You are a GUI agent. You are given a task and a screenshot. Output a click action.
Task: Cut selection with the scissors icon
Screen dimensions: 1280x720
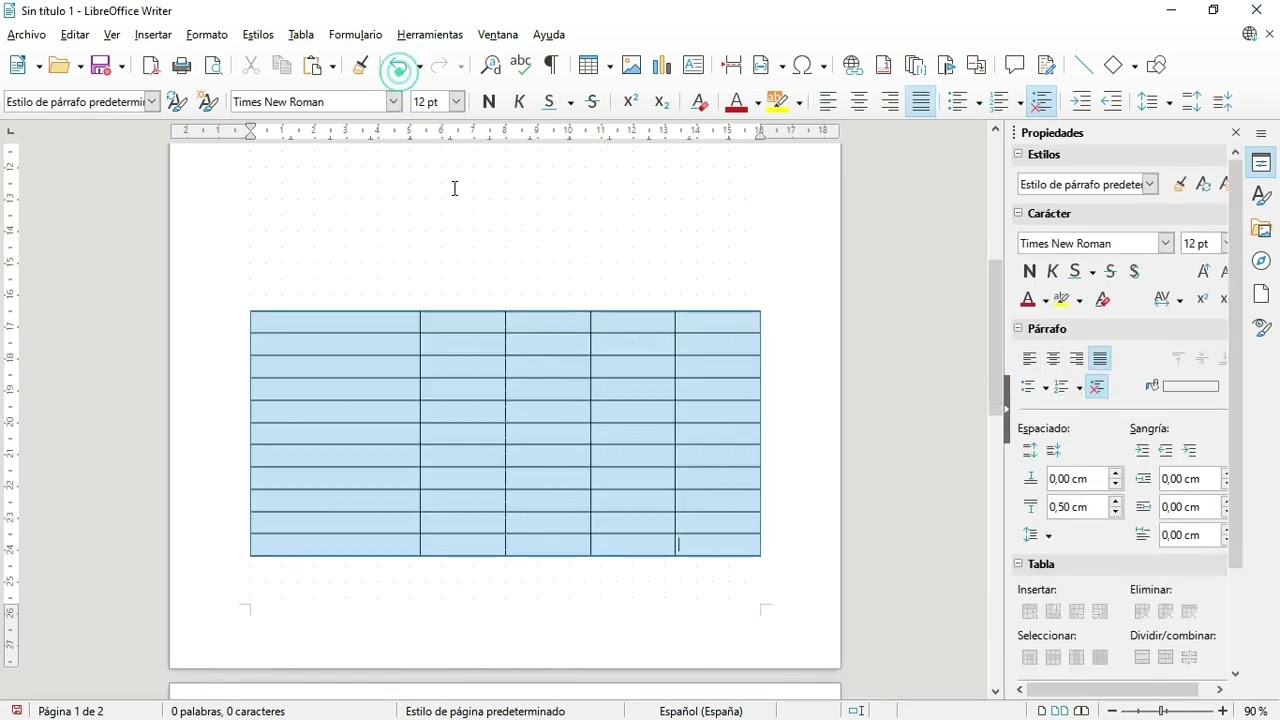click(251, 66)
